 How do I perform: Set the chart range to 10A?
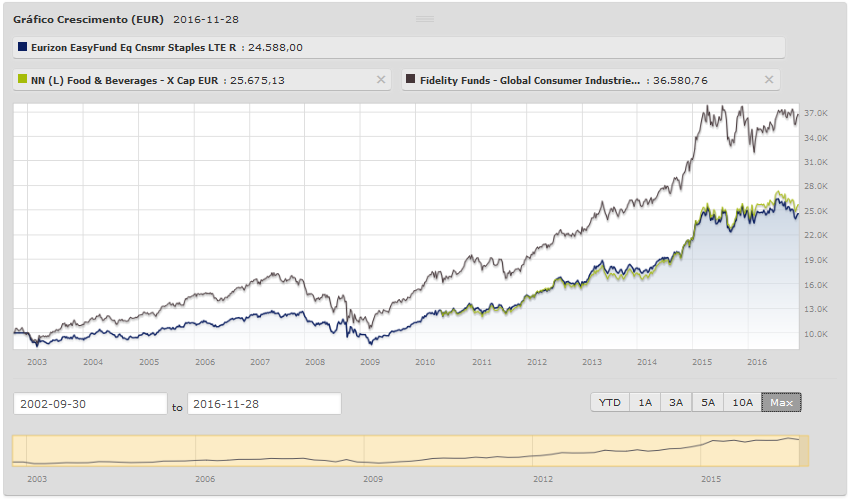tap(742, 402)
